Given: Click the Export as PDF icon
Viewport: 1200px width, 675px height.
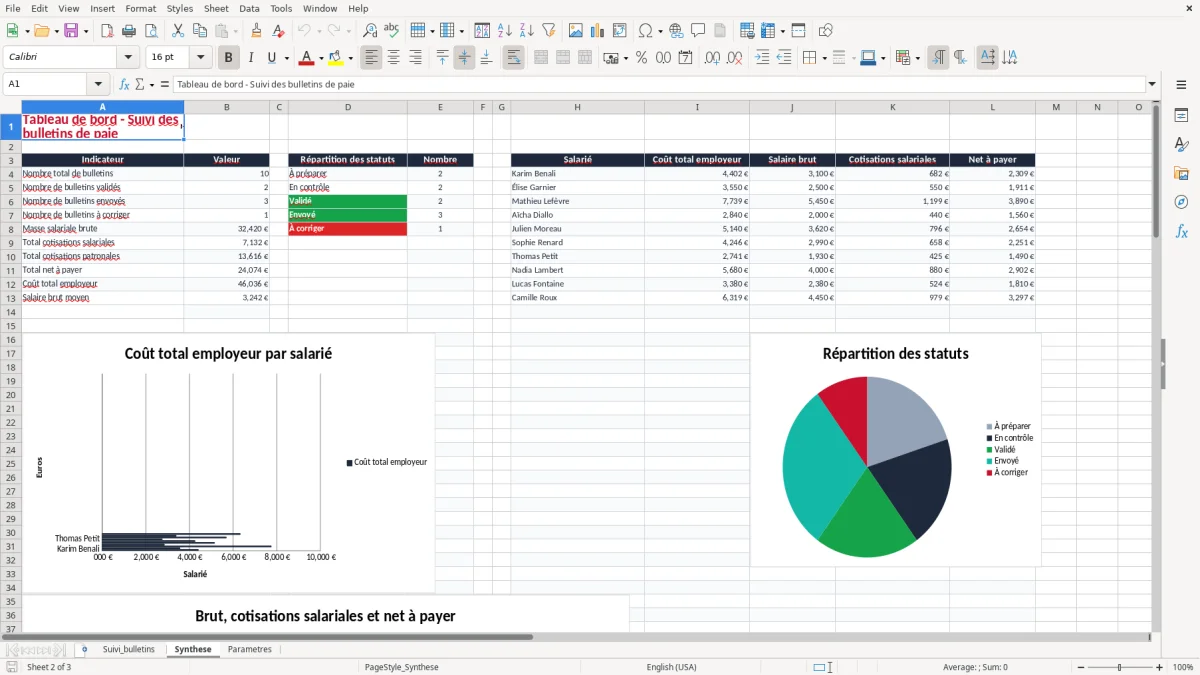Looking at the screenshot, I should 107,31.
